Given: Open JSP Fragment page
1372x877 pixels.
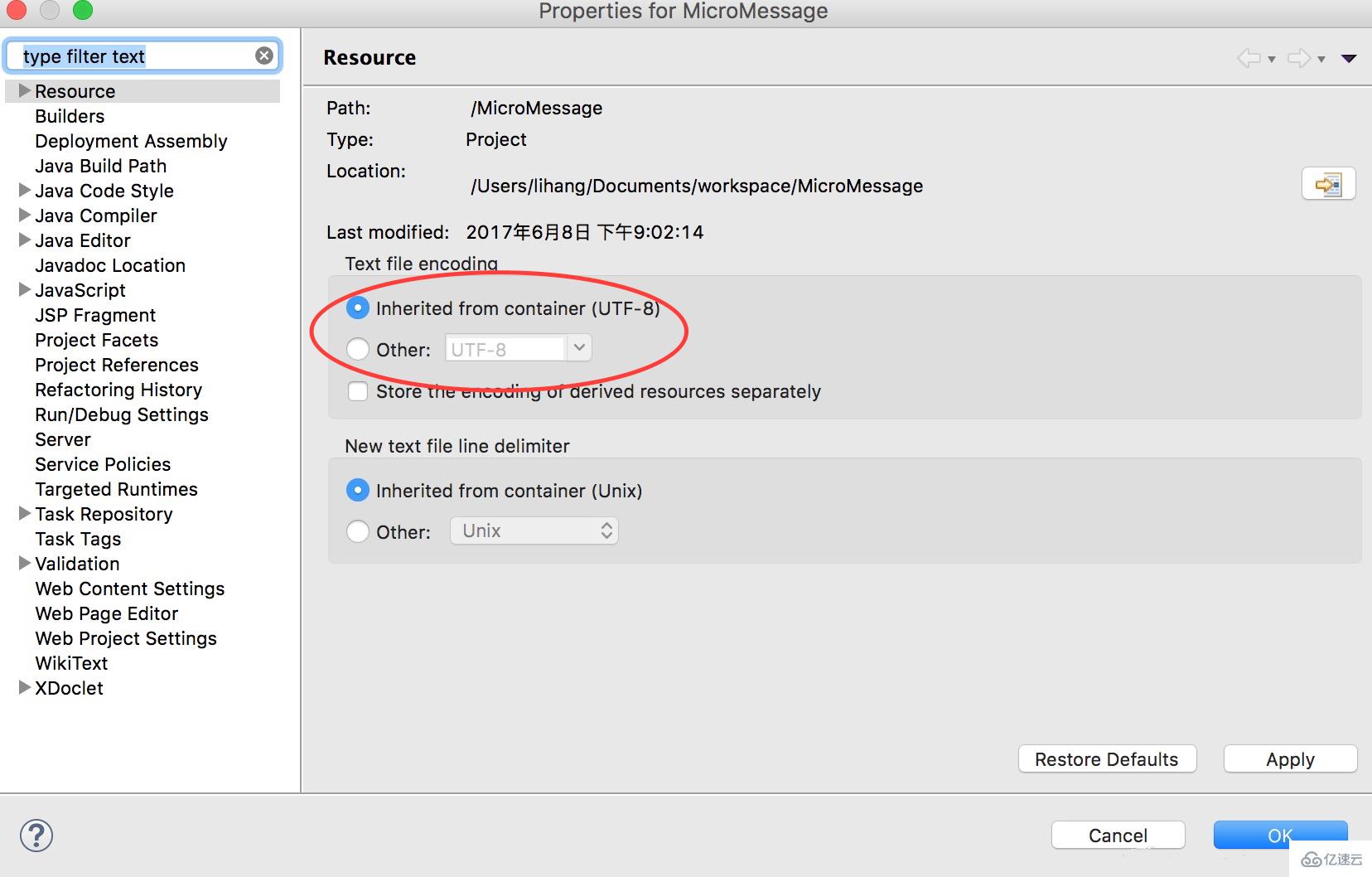Looking at the screenshot, I should (95, 315).
